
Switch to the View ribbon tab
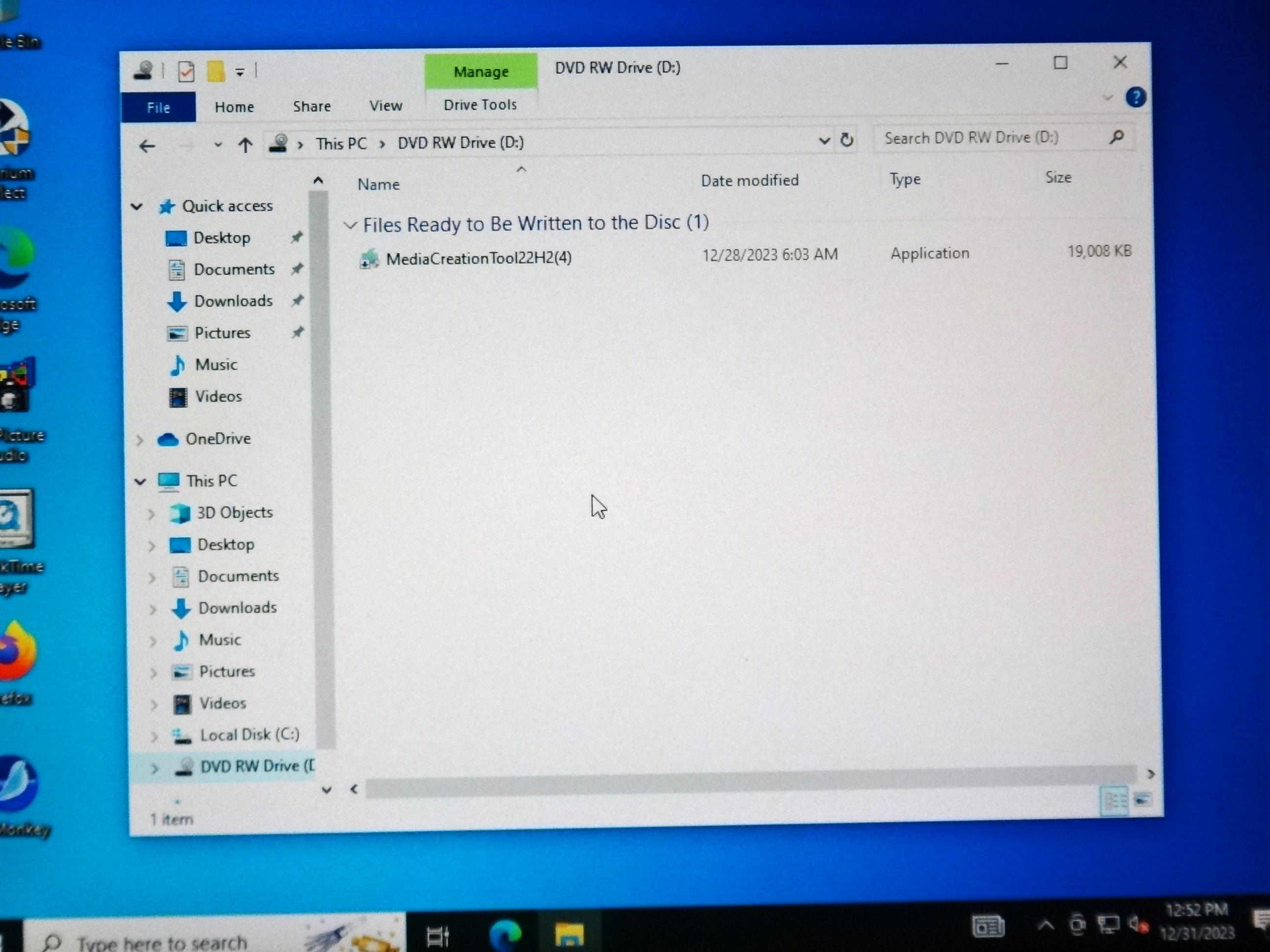pyautogui.click(x=386, y=106)
